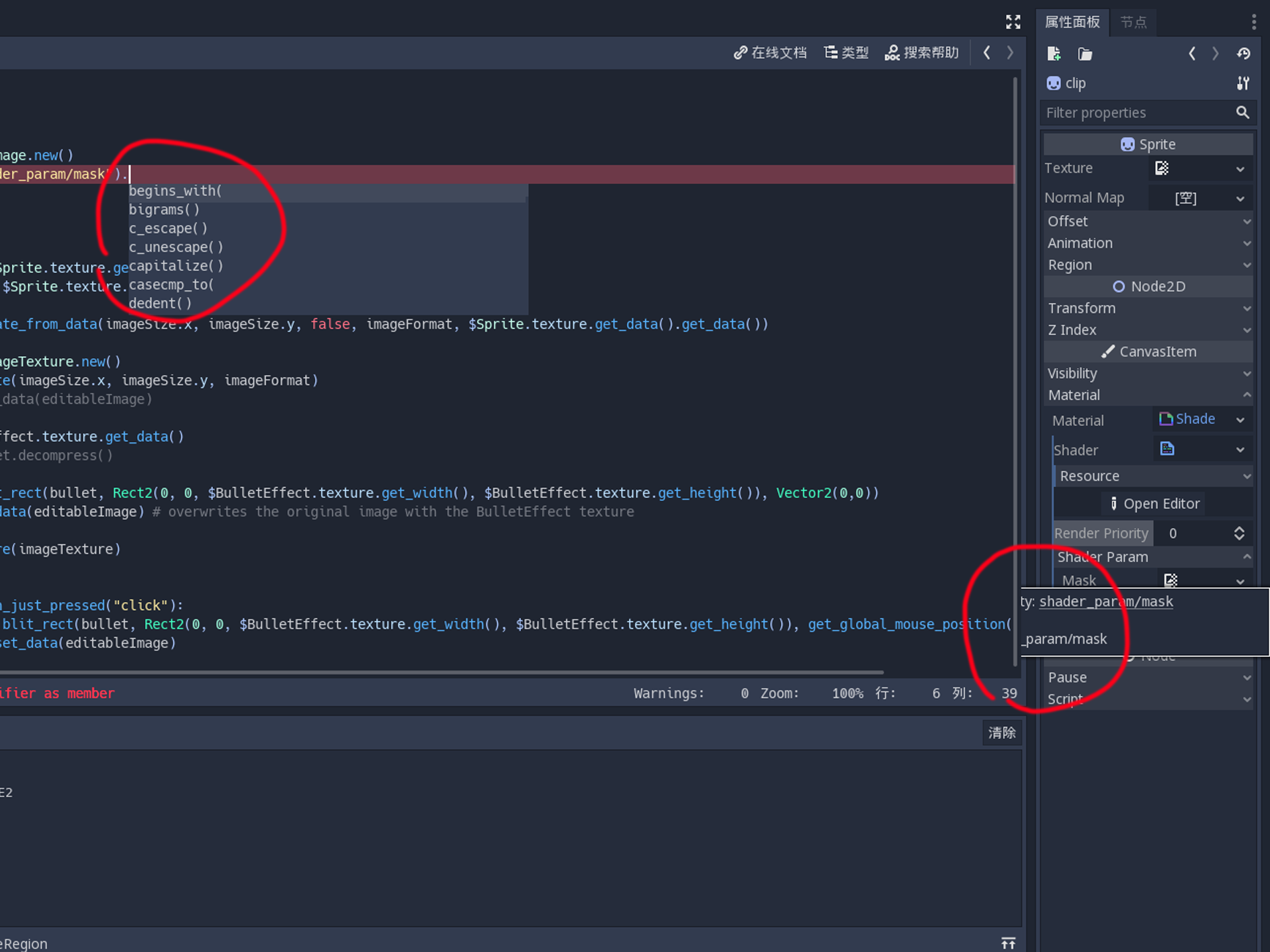Image resolution: width=1270 pixels, height=952 pixels.
Task: Create a new resource in the Inspector
Action: [1054, 54]
